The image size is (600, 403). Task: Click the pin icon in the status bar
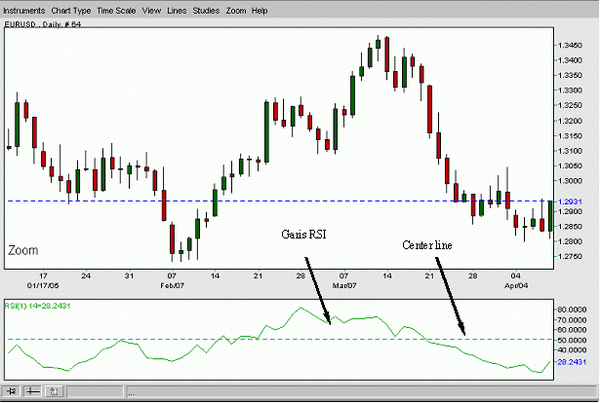pos(12,389)
